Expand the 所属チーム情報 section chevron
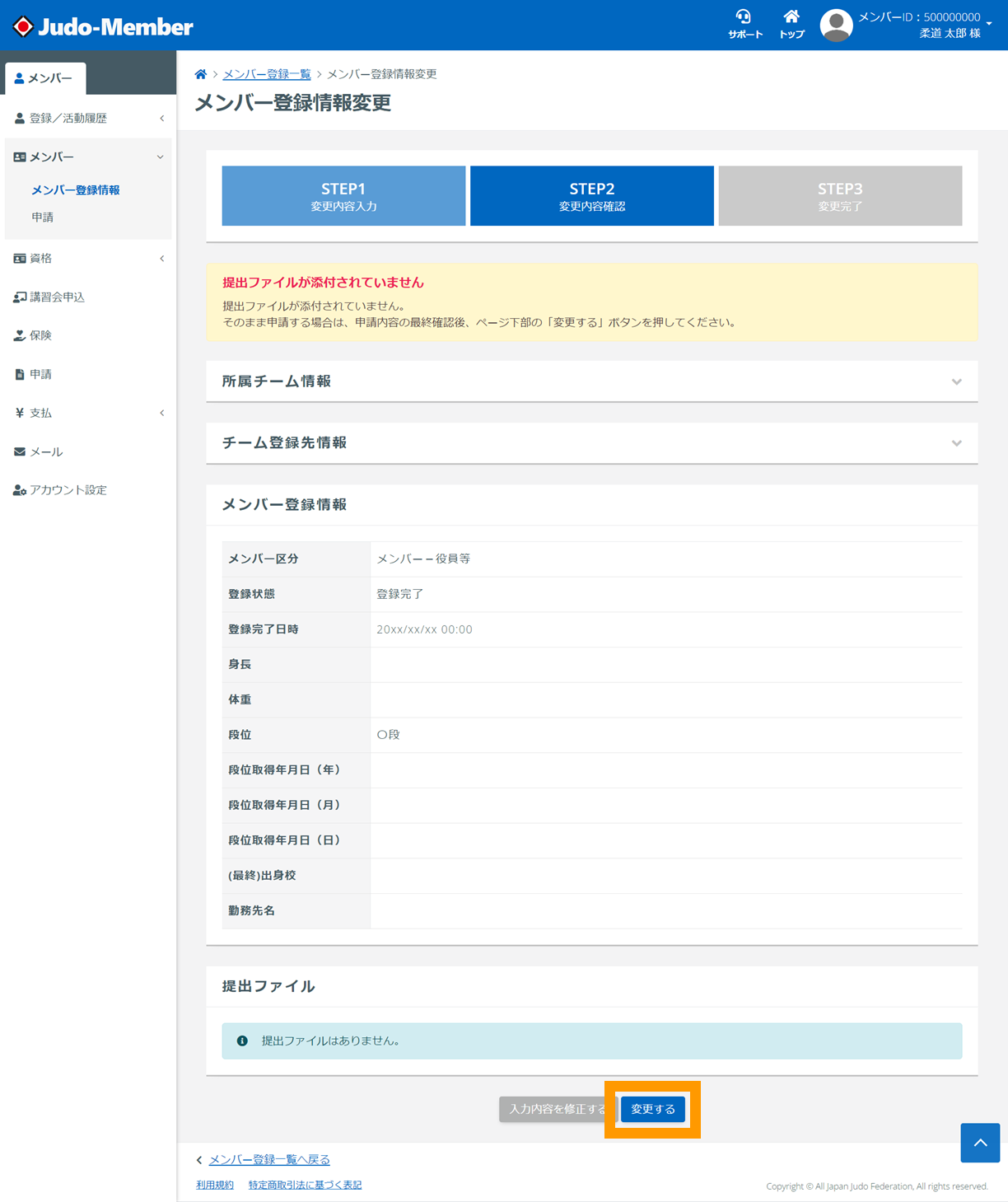Viewport: 1008px width, 1202px height. point(957,381)
